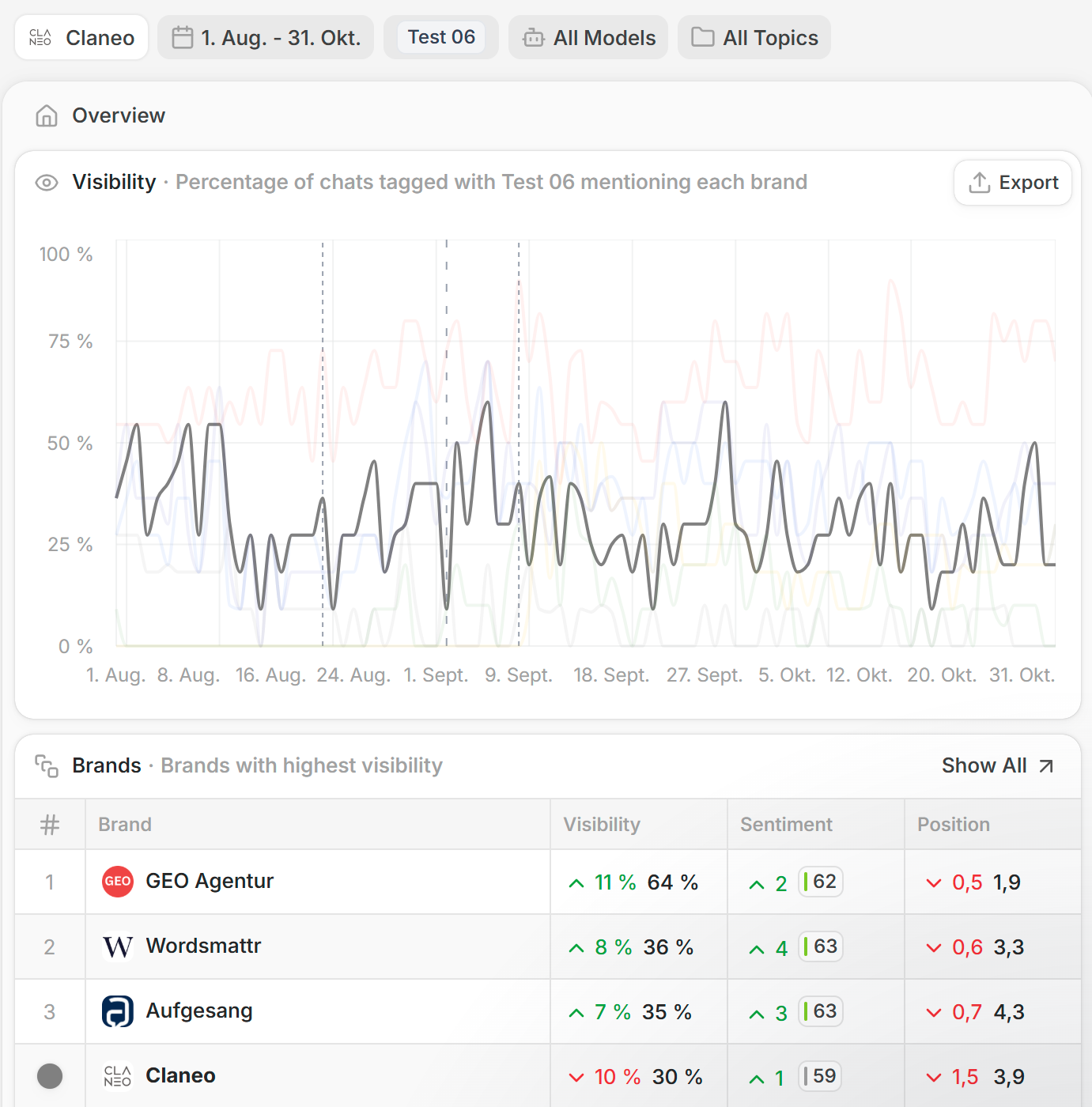Select the Wordsmattr row name
Image resolution: width=1092 pixels, height=1107 pixels.
(x=203, y=946)
